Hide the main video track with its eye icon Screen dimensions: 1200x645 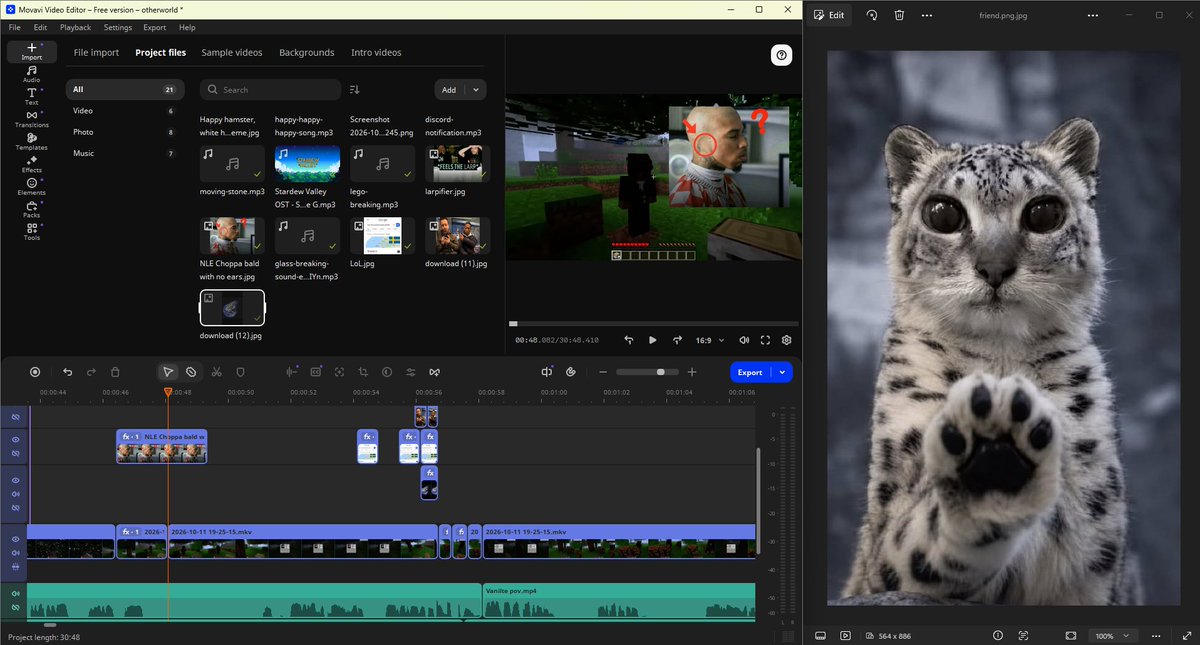[16, 539]
